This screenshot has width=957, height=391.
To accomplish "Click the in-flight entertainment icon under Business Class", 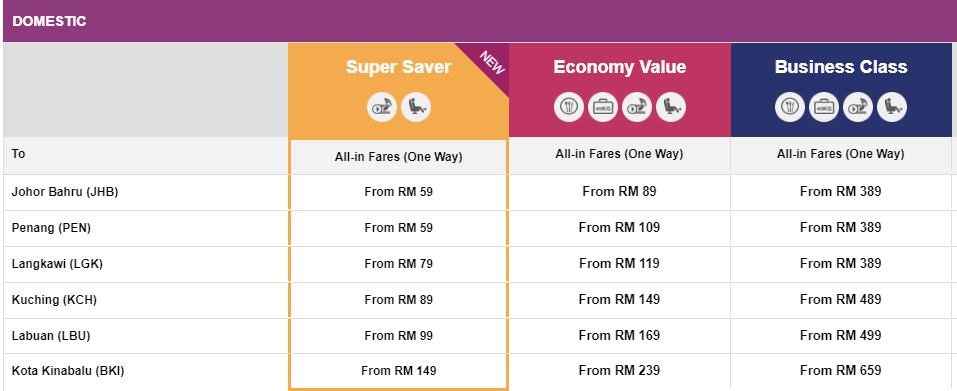I will [858, 108].
